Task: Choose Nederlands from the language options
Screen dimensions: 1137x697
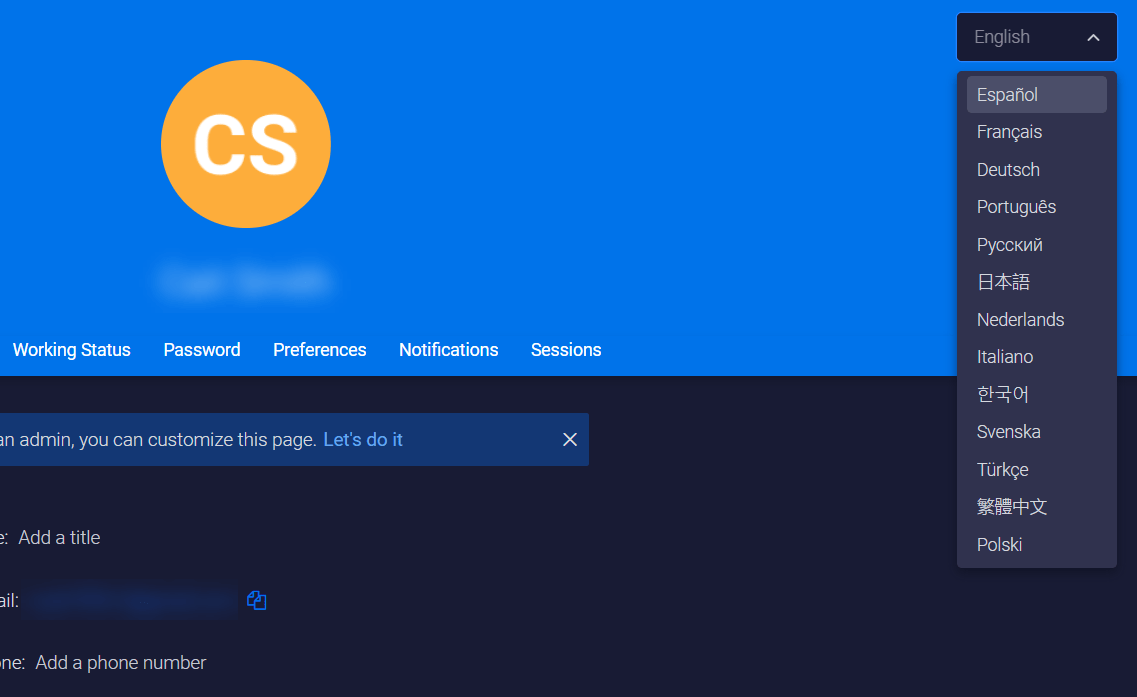Action: (x=1020, y=319)
